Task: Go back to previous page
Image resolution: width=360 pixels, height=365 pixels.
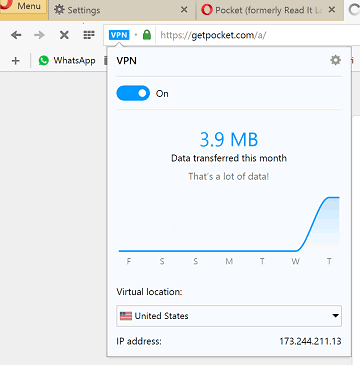Action: 16,35
